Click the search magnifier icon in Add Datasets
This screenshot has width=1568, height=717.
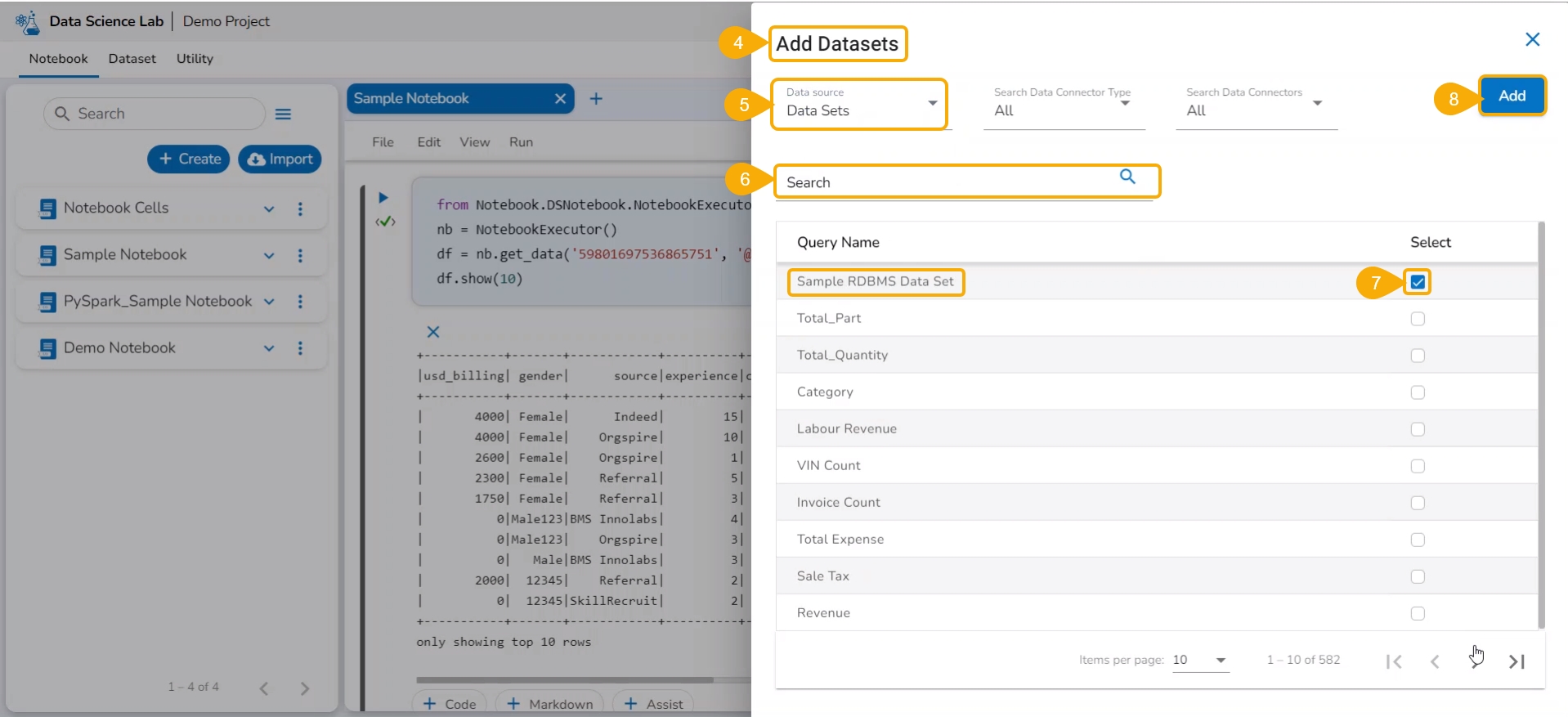click(1127, 177)
